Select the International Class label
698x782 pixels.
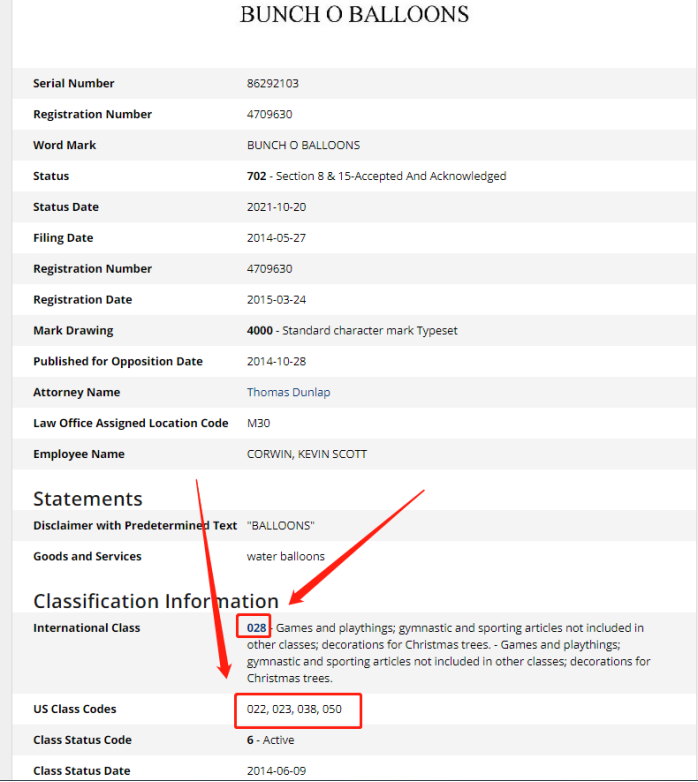pyautogui.click(x=87, y=628)
